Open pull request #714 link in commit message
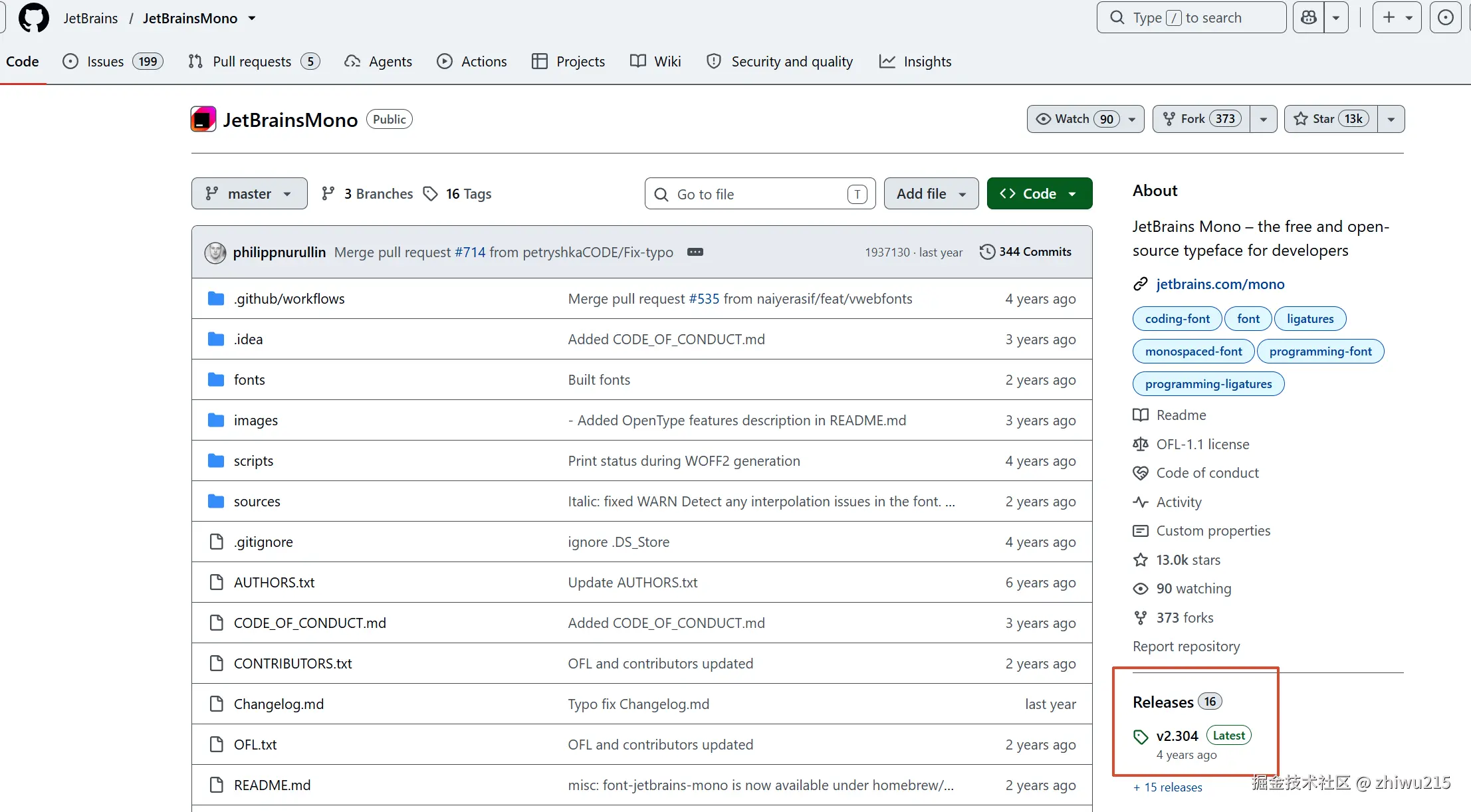The width and height of the screenshot is (1471, 812). 470,253
